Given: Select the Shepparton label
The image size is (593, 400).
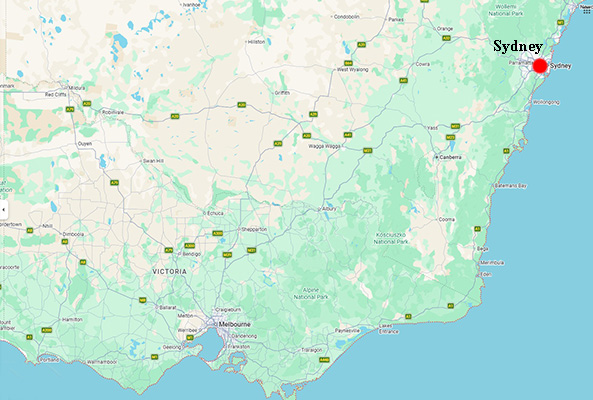Looking at the screenshot, I should [x=254, y=229].
